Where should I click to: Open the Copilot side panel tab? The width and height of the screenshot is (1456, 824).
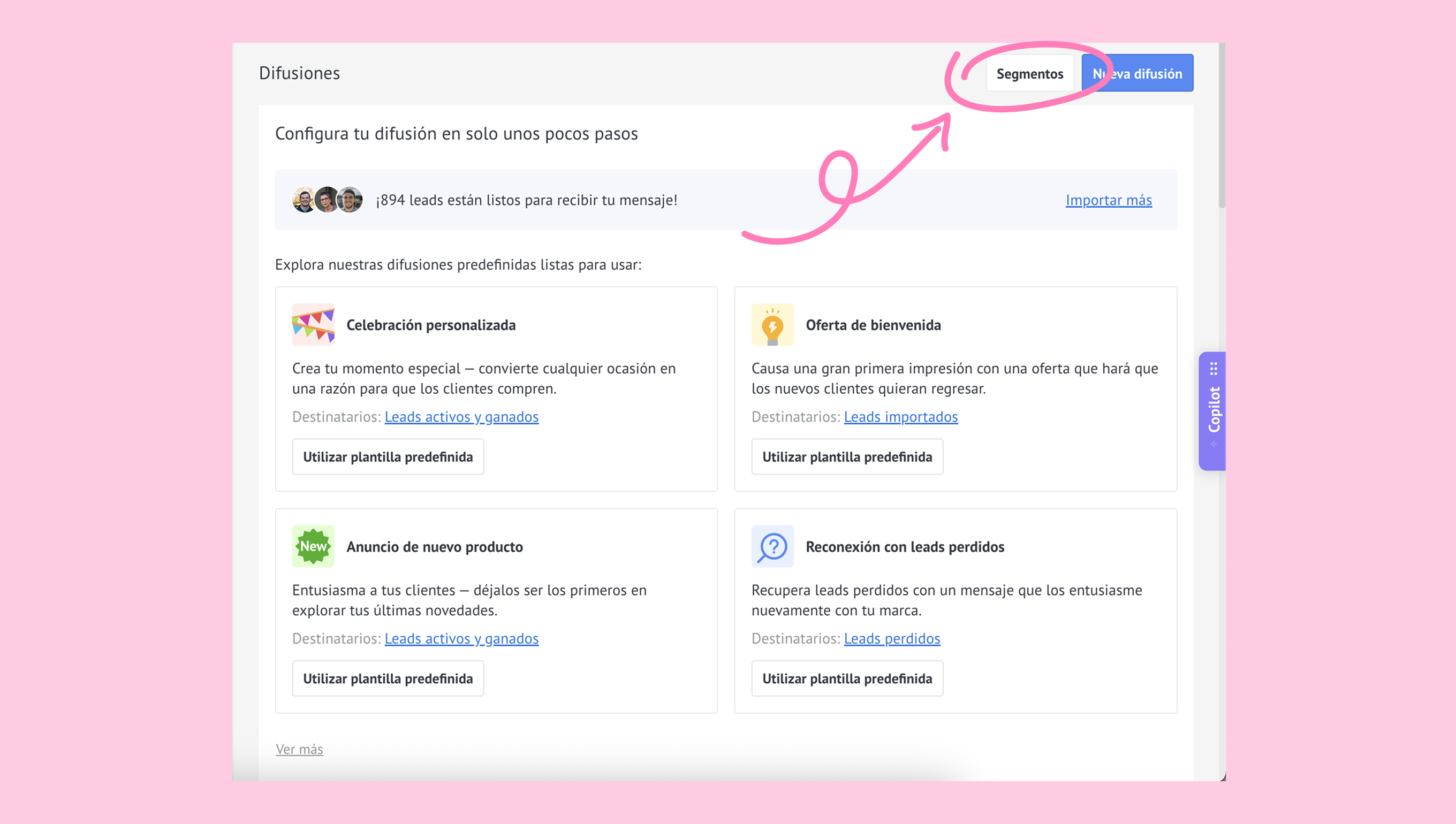1213,410
